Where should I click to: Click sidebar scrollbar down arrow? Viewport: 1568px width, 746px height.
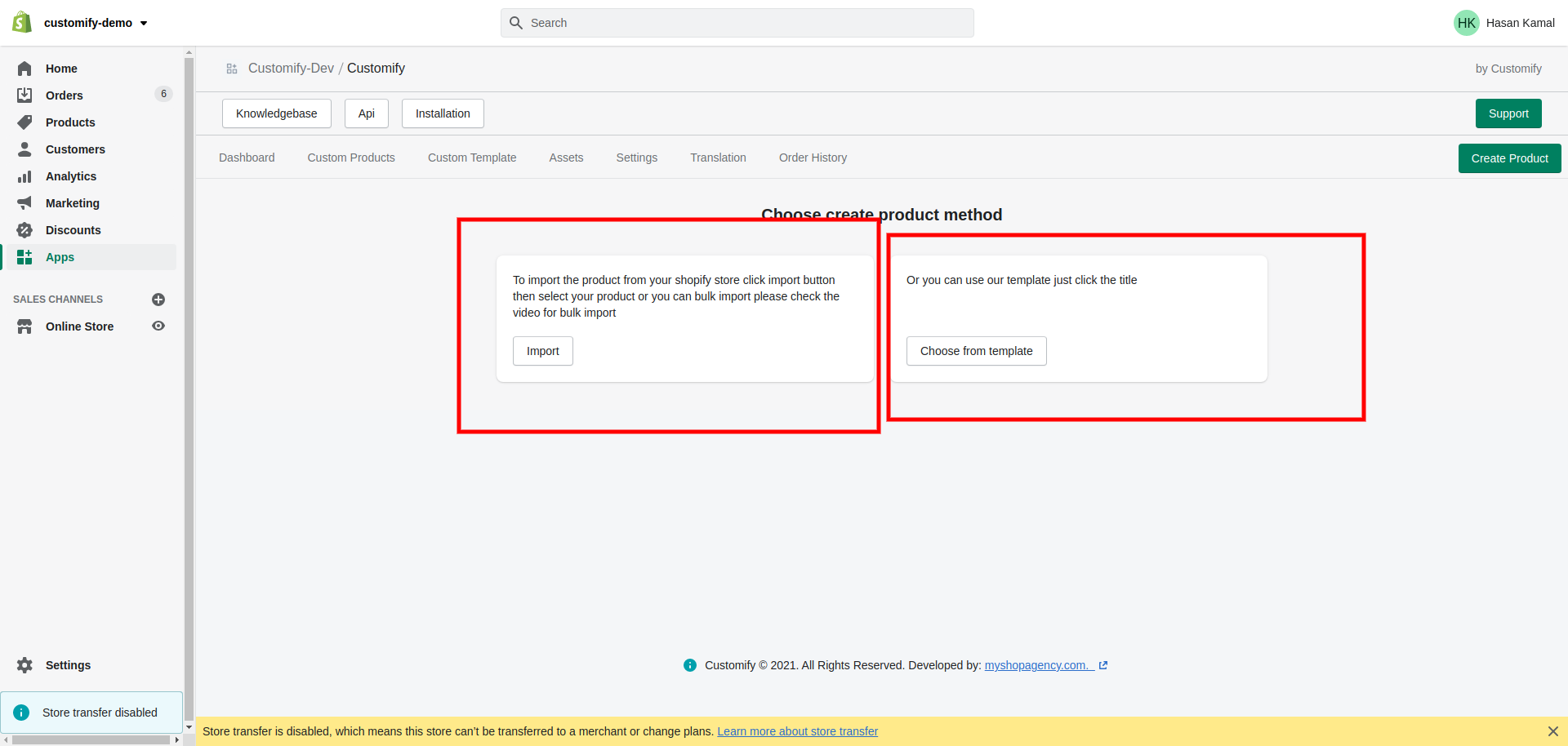pyautogui.click(x=189, y=727)
